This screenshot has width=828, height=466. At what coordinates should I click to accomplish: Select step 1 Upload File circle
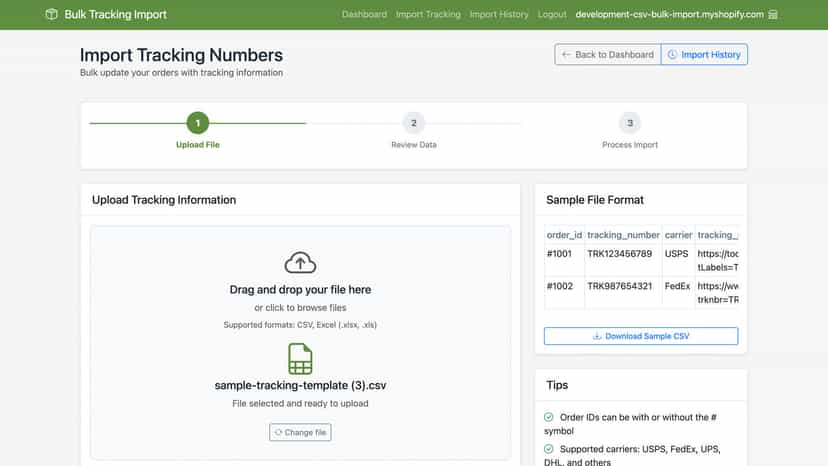(x=197, y=123)
